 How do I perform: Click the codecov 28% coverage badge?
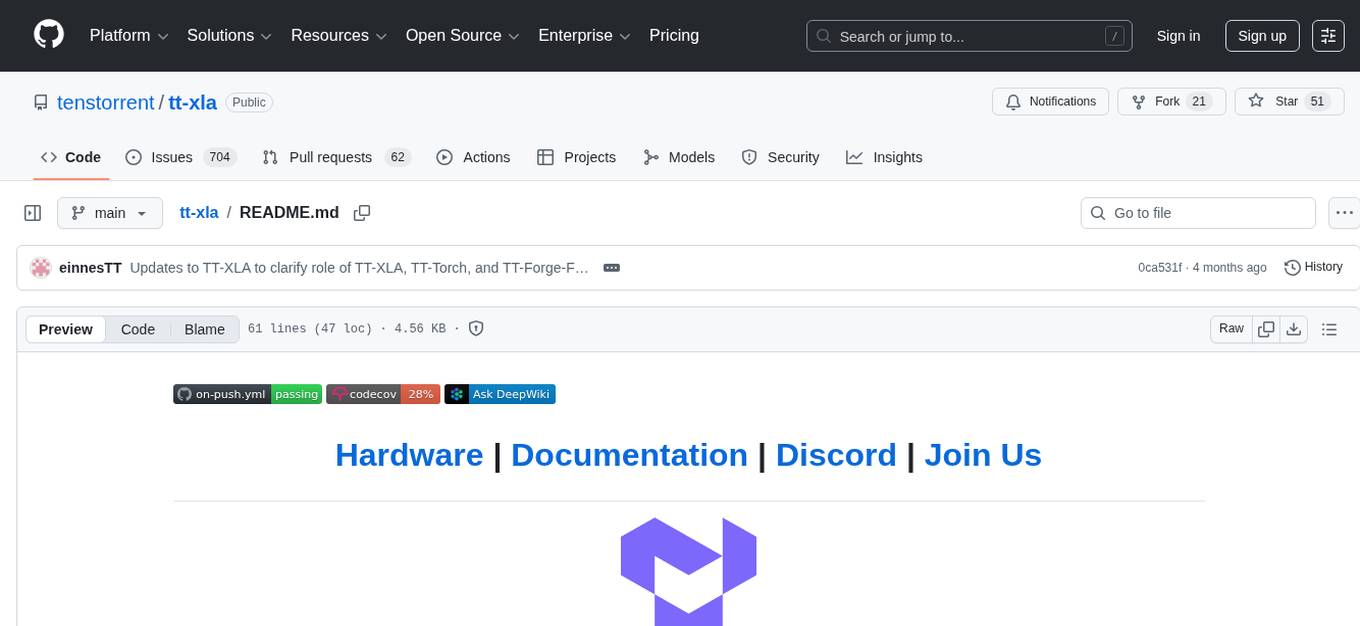tap(383, 393)
